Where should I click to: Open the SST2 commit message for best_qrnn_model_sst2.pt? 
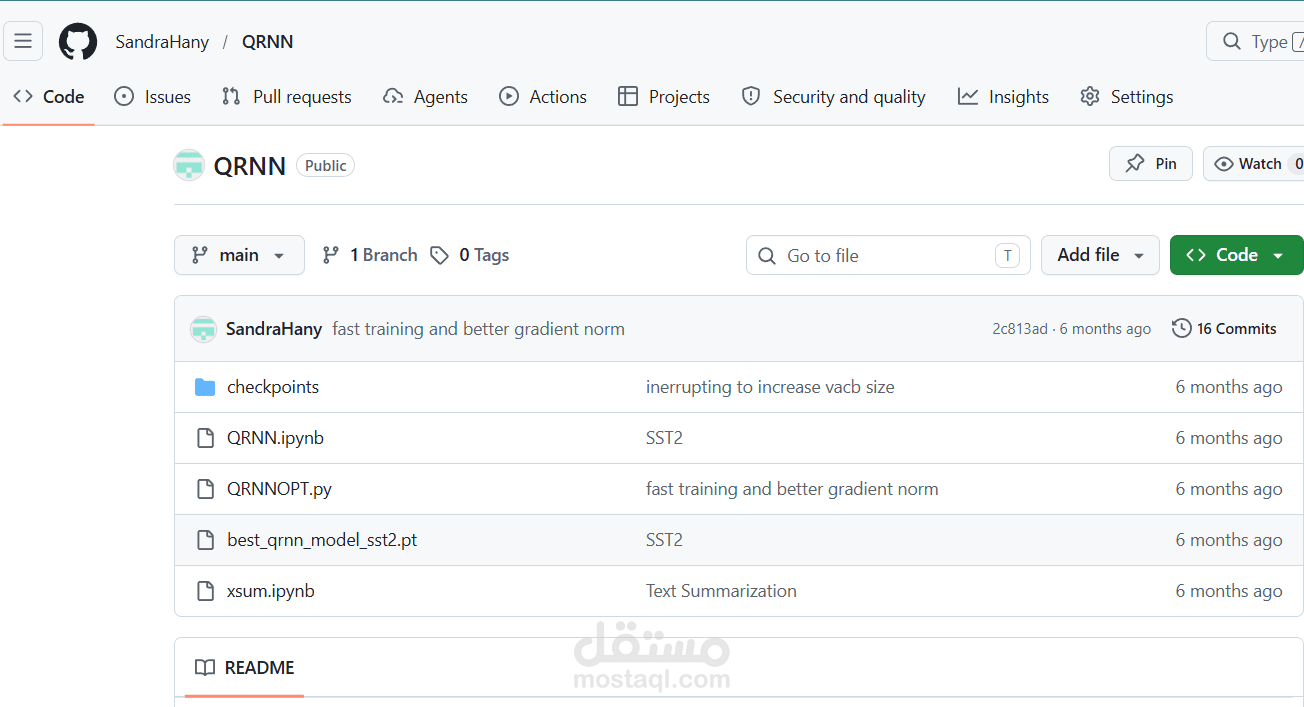pyautogui.click(x=664, y=540)
